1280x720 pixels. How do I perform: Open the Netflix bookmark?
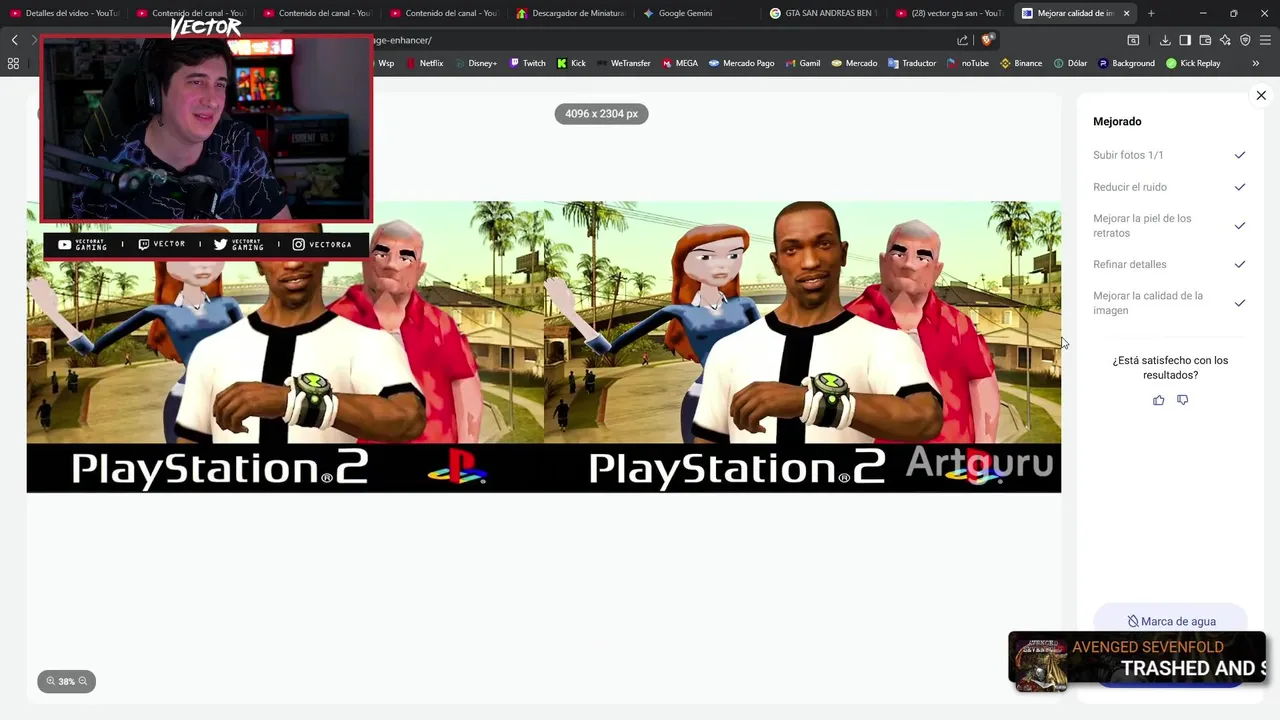pyautogui.click(x=425, y=63)
